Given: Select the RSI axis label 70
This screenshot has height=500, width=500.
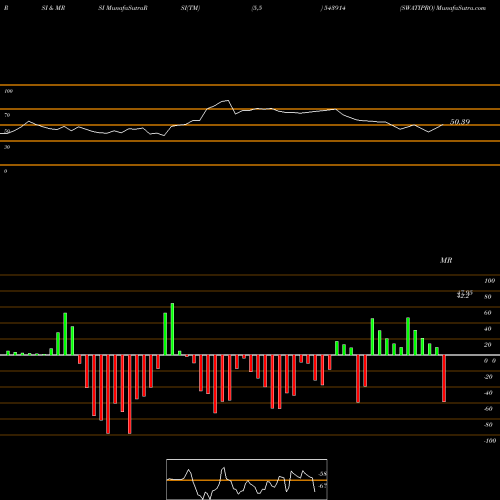Looking at the screenshot, I should point(7,115).
